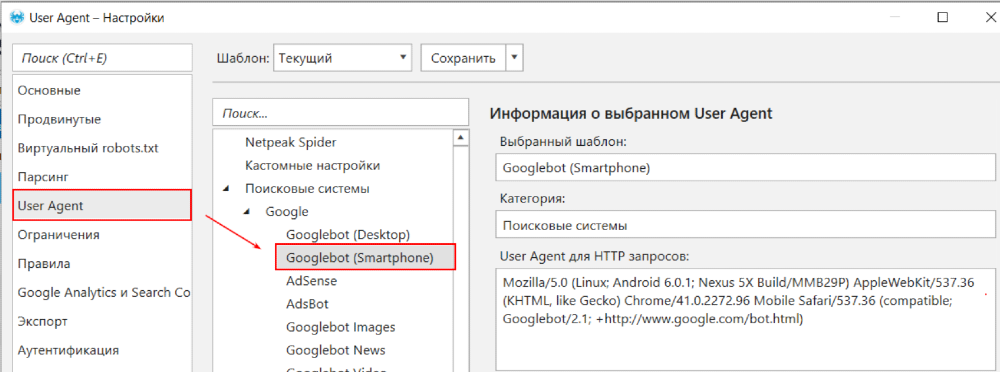Screen dimensions: 1000x372
Task: Open the Продвинутые settings section
Action: click(103, 119)
